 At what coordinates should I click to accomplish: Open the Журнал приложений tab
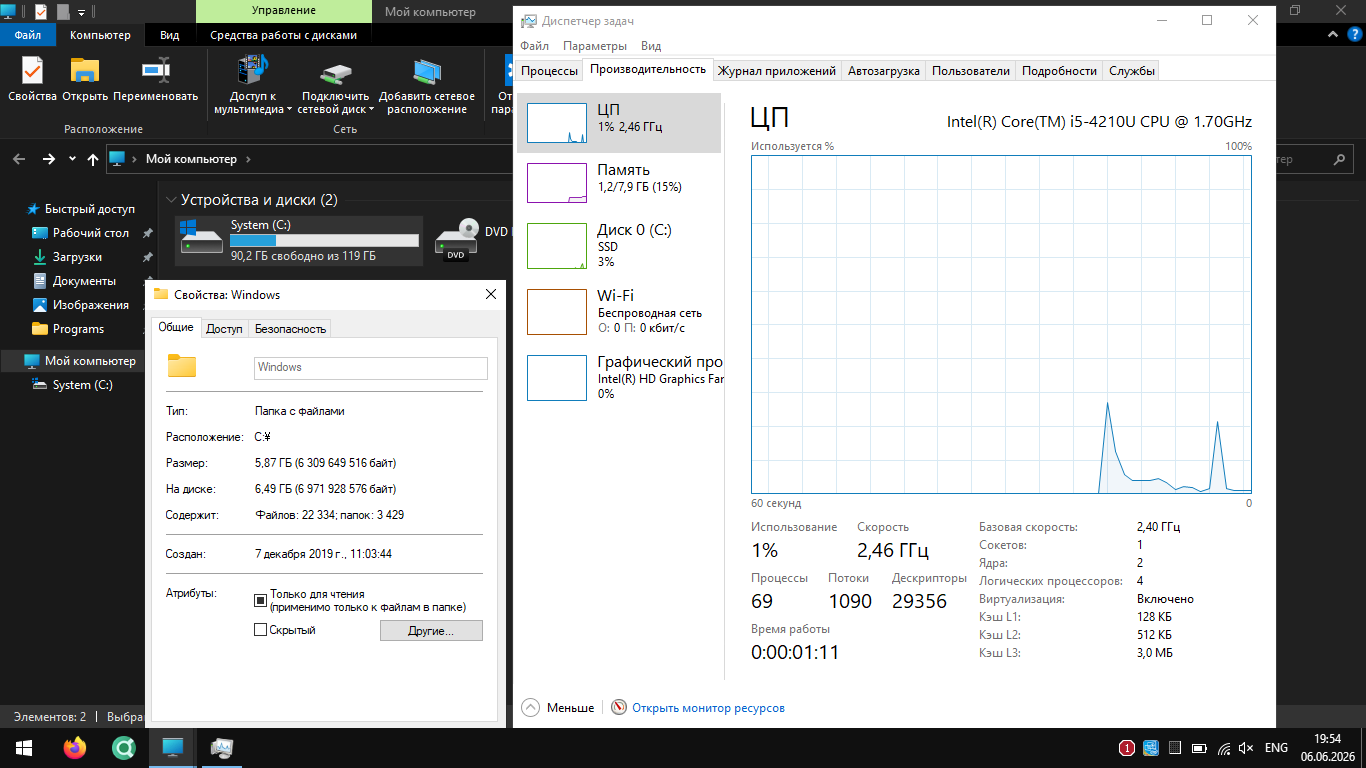pyautogui.click(x=776, y=71)
